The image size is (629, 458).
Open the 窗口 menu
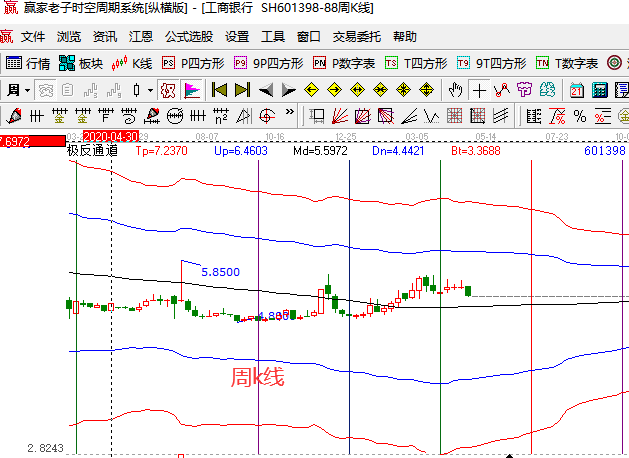[308, 37]
